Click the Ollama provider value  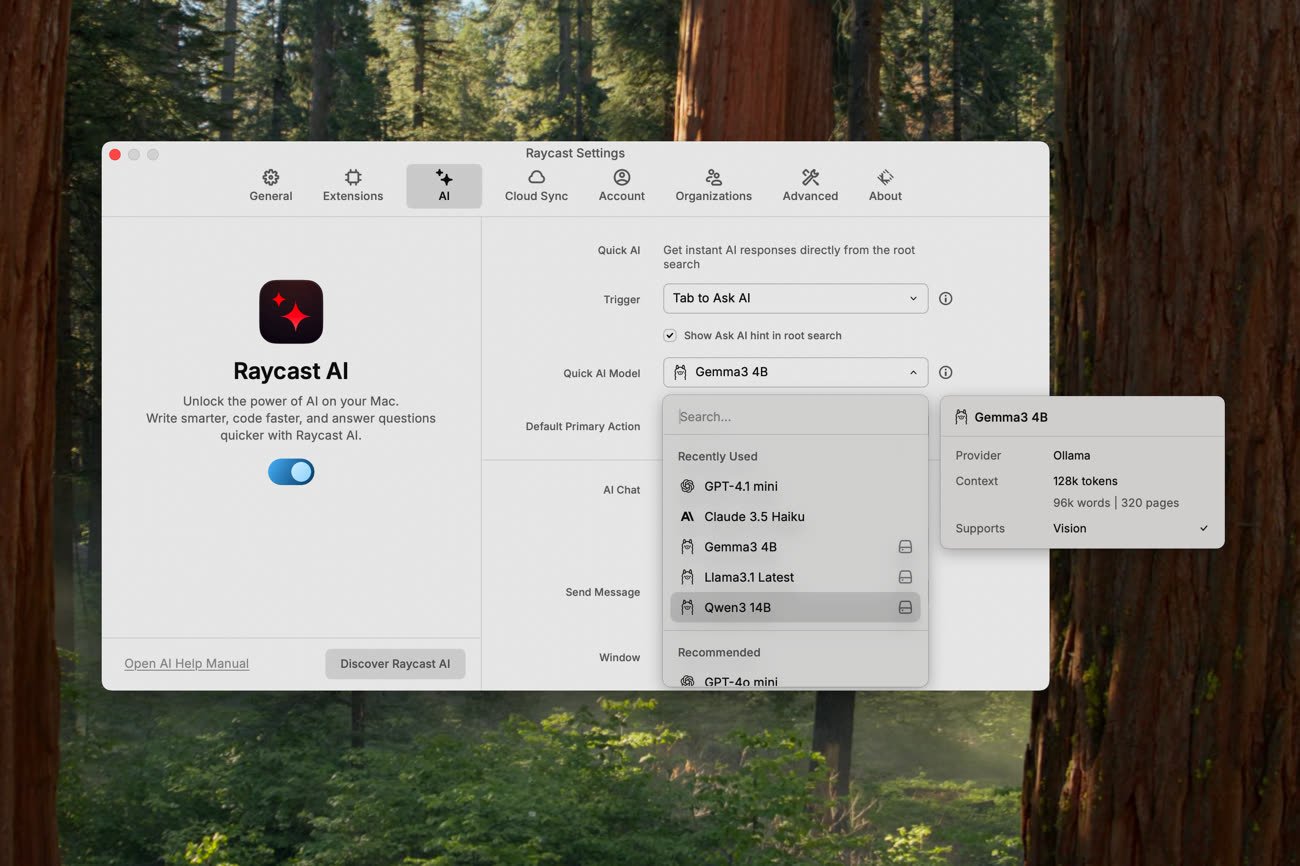pyautogui.click(x=1071, y=455)
